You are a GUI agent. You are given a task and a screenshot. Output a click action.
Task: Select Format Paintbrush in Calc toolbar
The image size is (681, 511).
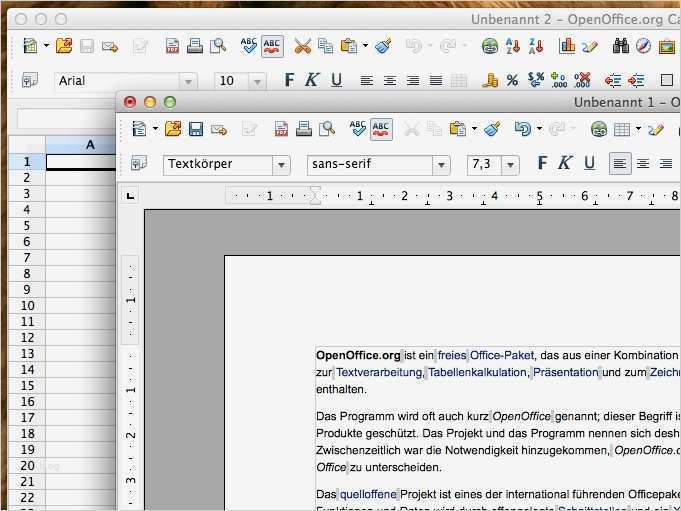(383, 46)
